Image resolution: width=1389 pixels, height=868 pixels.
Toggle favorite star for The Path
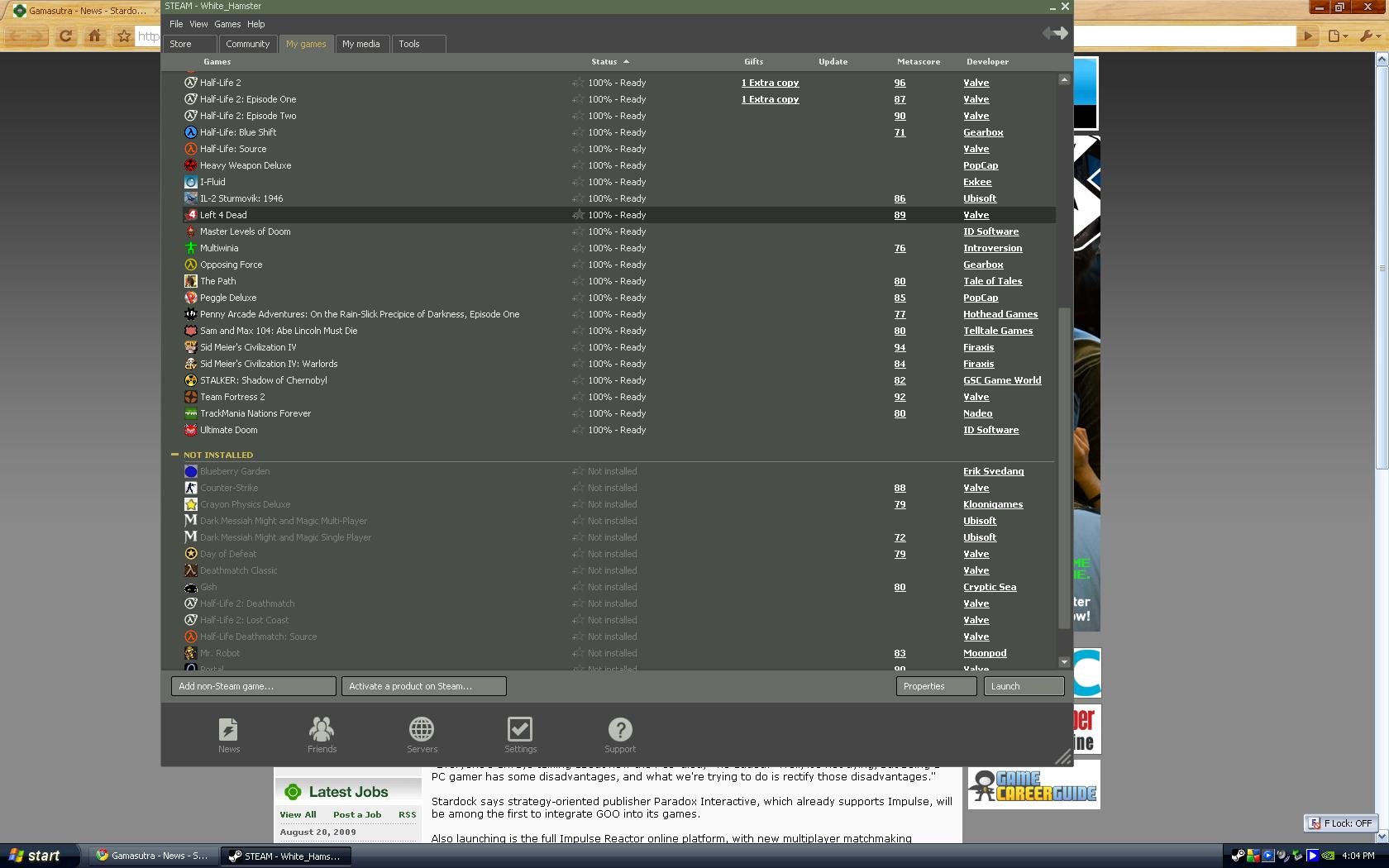[578, 281]
